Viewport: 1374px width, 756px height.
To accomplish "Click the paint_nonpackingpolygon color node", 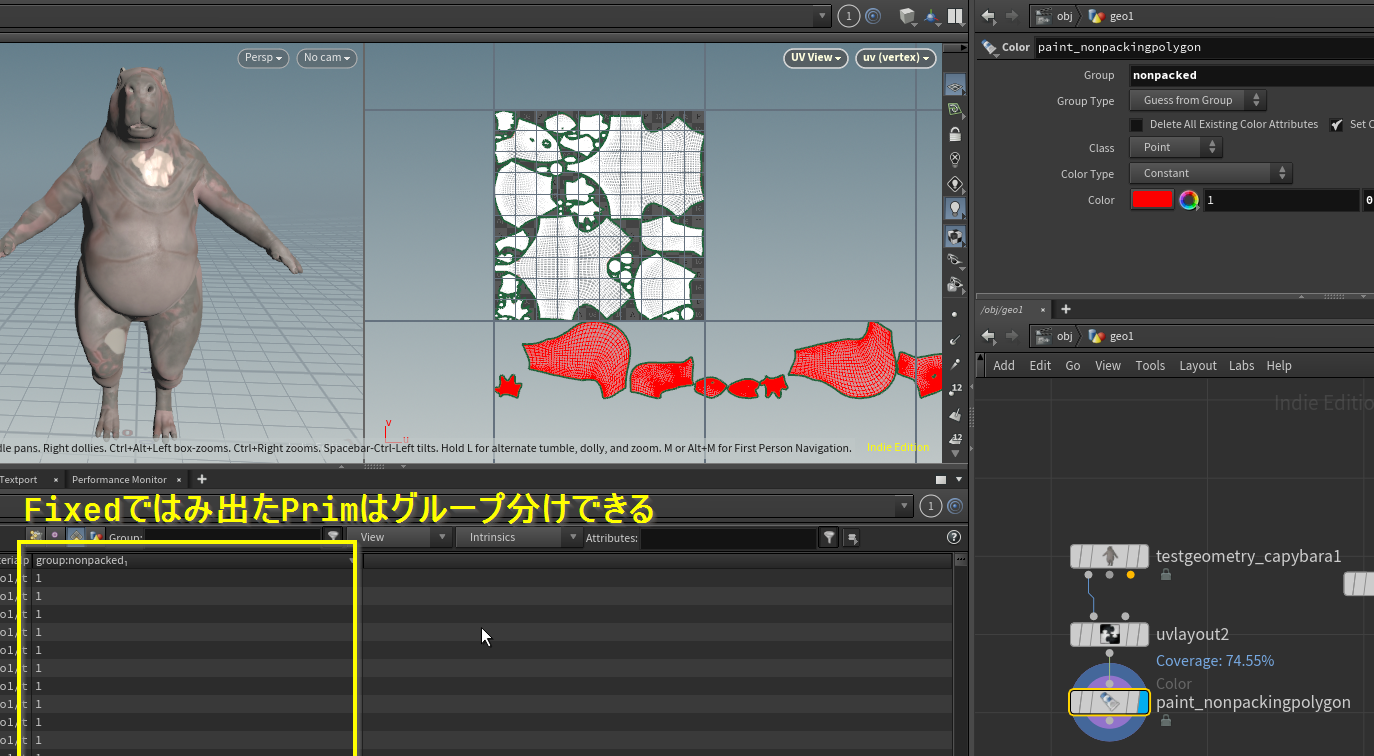I will pos(1109,703).
